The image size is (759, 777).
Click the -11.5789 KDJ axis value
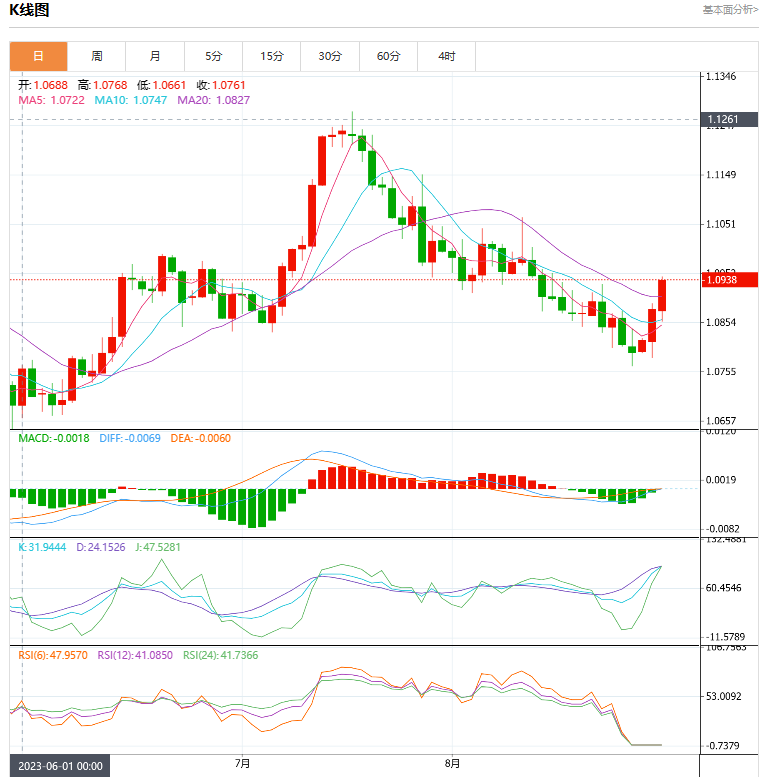click(x=725, y=637)
